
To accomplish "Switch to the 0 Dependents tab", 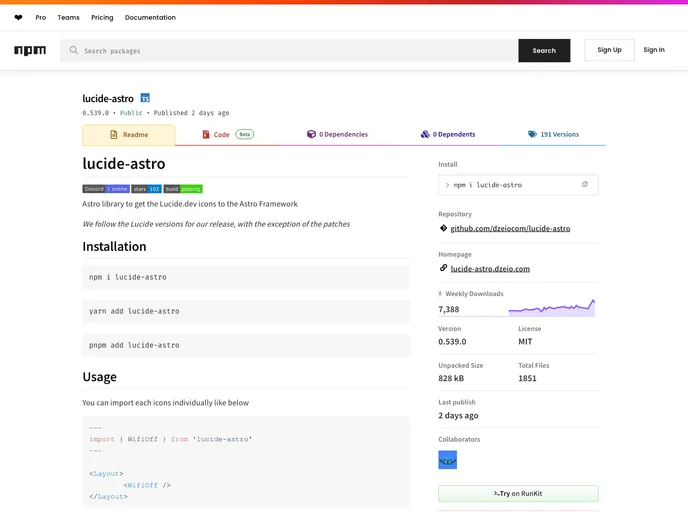I will (448, 134).
